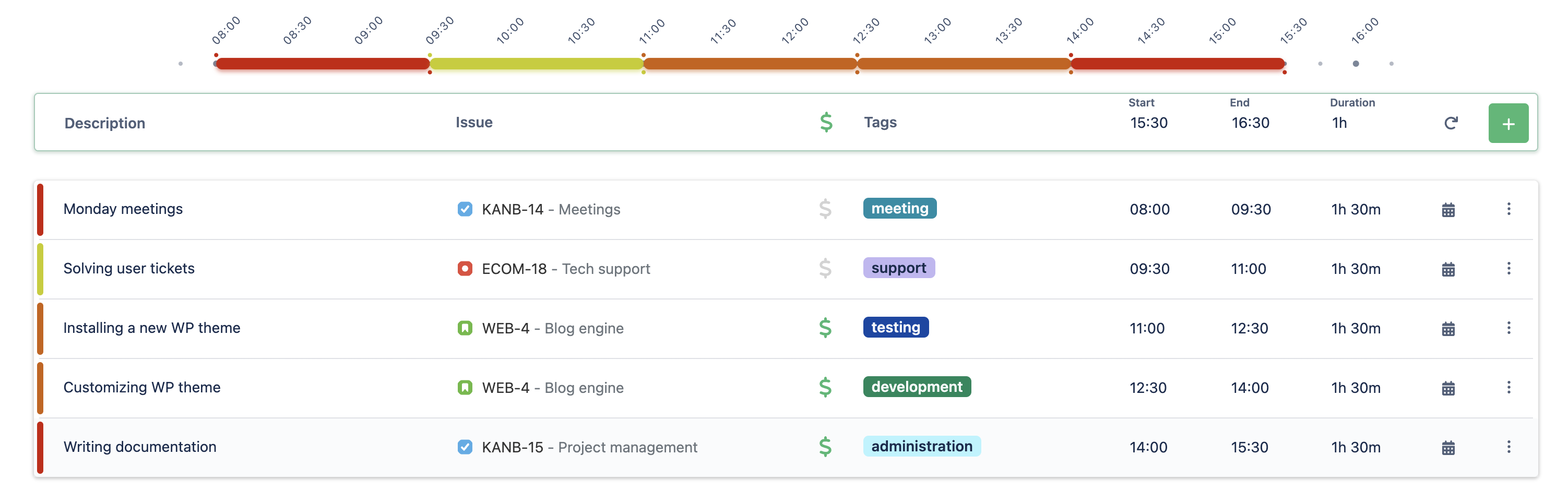Open calendar icon for Solving user tickets
The width and height of the screenshot is (1568, 503).
coord(1447,269)
